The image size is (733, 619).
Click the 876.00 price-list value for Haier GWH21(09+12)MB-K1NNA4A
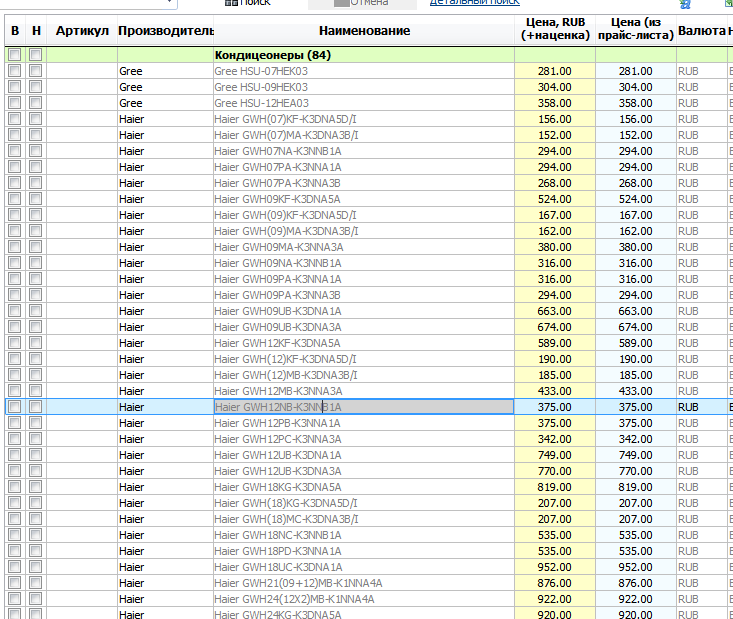click(x=636, y=583)
